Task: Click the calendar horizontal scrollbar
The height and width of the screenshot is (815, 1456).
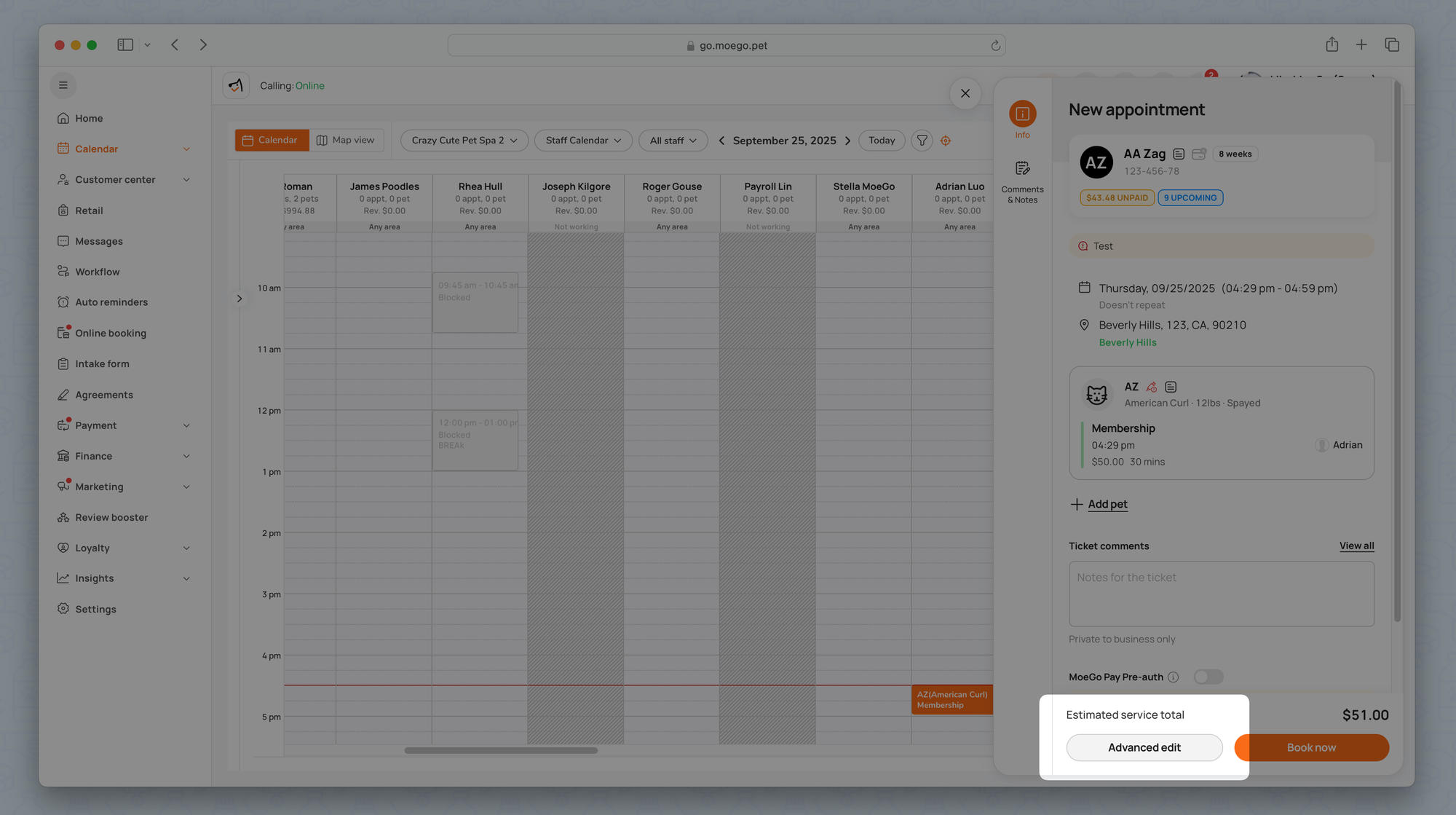Action: tap(501, 750)
